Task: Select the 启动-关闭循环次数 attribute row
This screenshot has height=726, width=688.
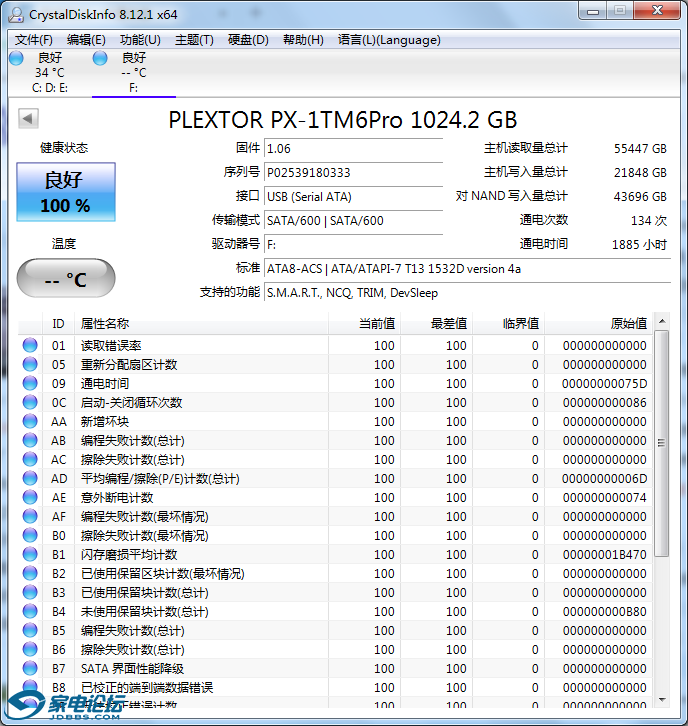Action: pos(335,402)
